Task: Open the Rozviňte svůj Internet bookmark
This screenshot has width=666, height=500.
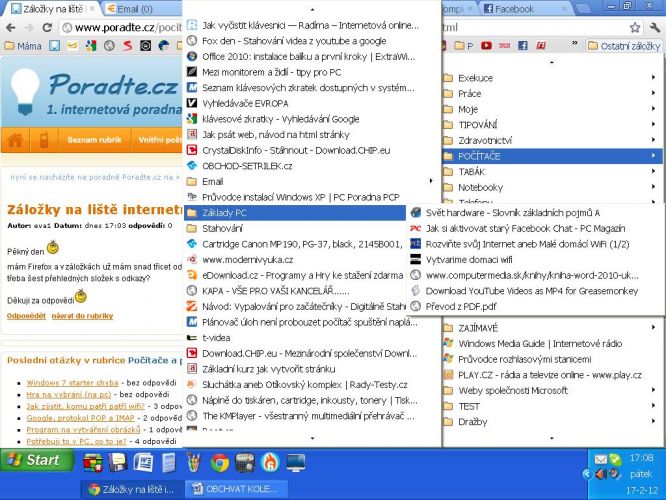Action: (535, 244)
